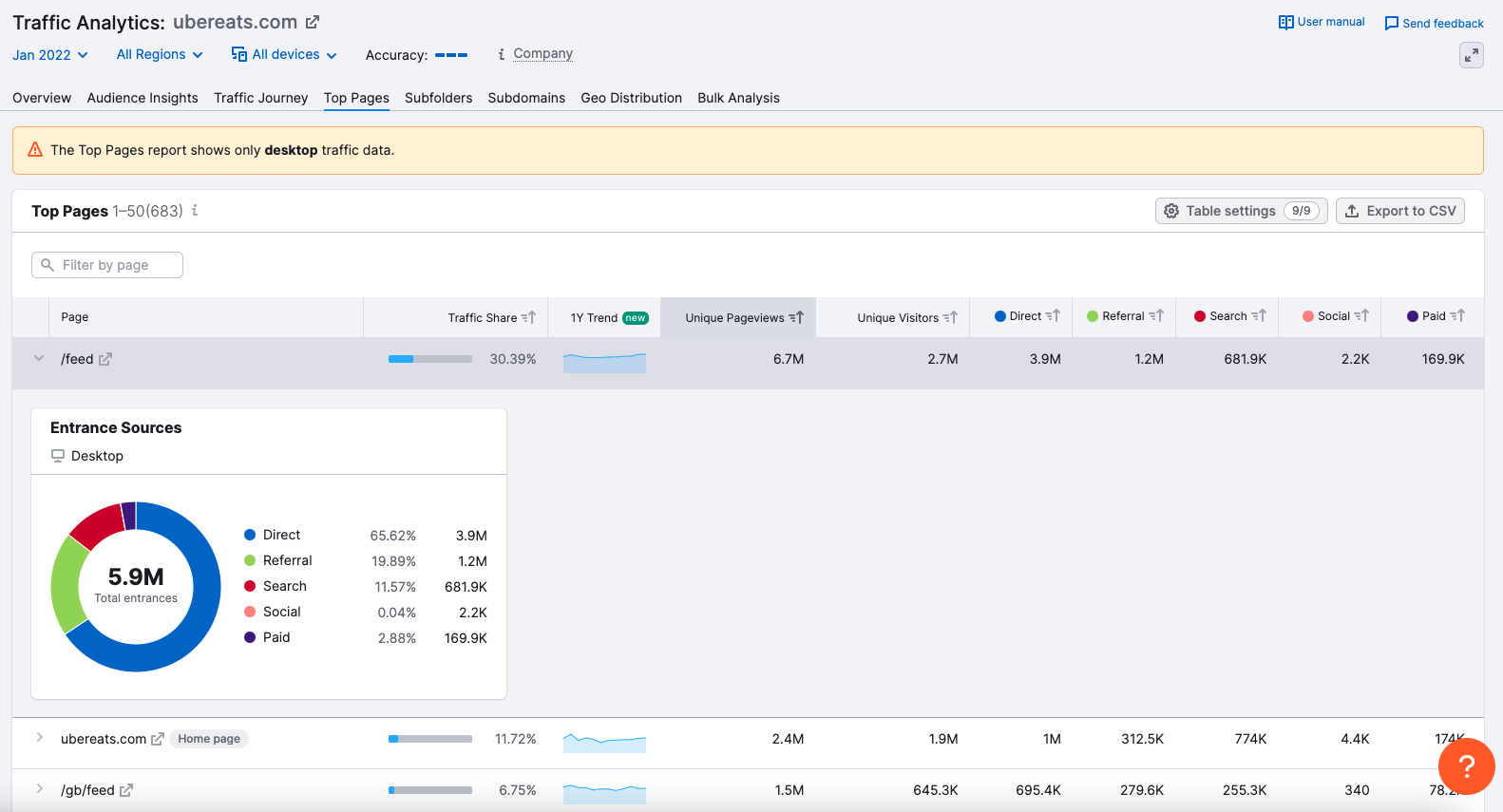The width and height of the screenshot is (1503, 812).
Task: Open ubereats.com external link icon in title
Action: click(313, 22)
